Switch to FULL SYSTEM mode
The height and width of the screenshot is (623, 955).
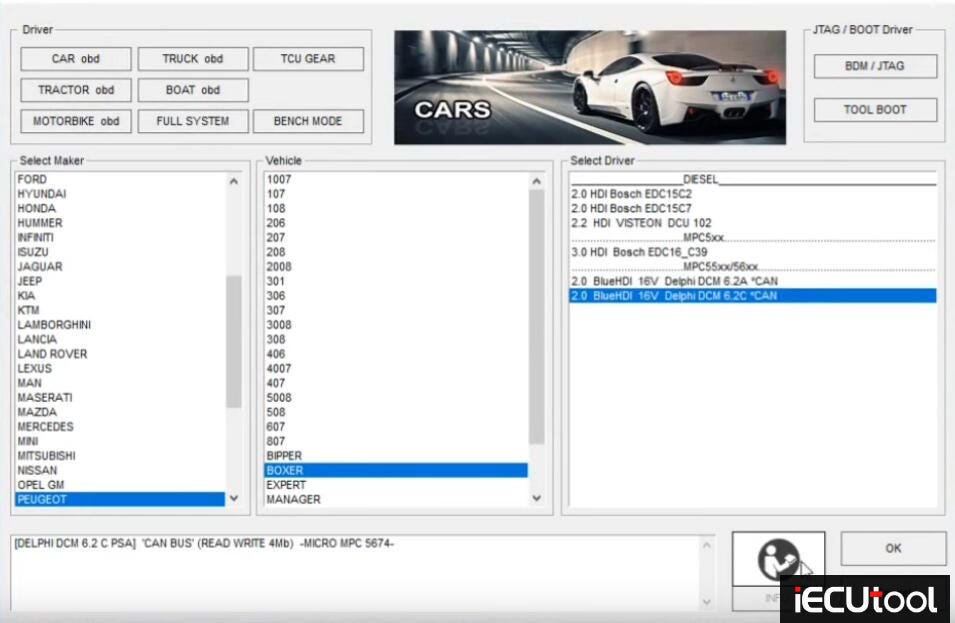point(193,121)
